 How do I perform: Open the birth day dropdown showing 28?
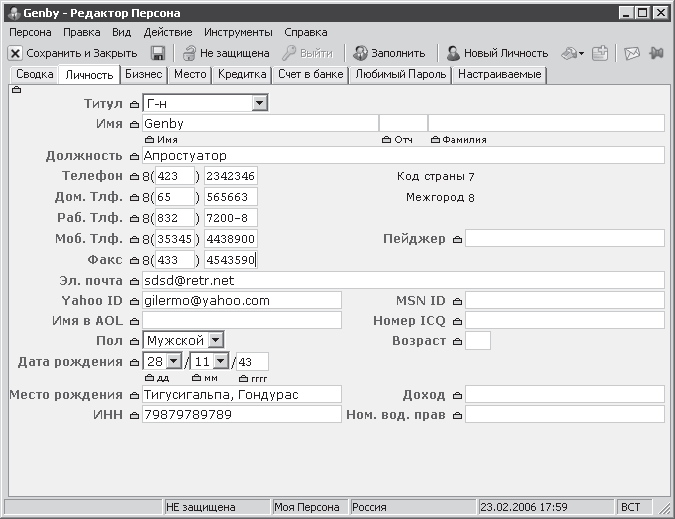(174, 361)
